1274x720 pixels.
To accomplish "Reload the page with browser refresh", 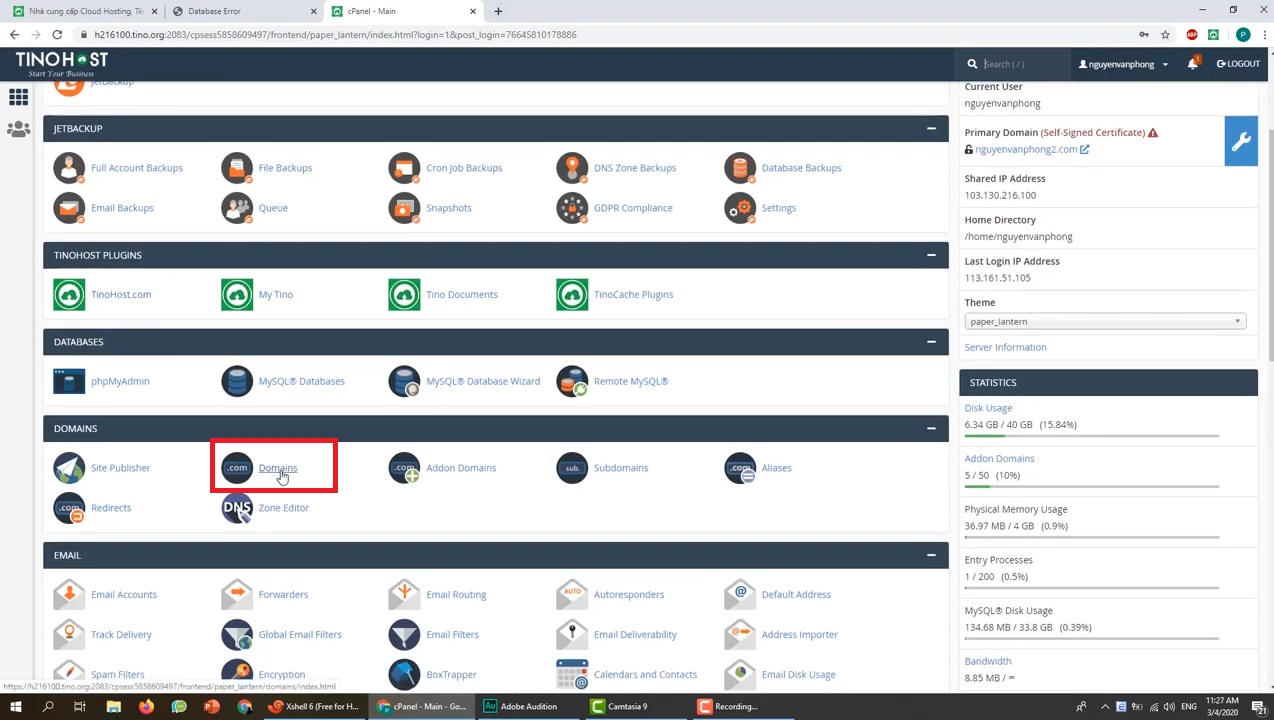I will (x=57, y=34).
